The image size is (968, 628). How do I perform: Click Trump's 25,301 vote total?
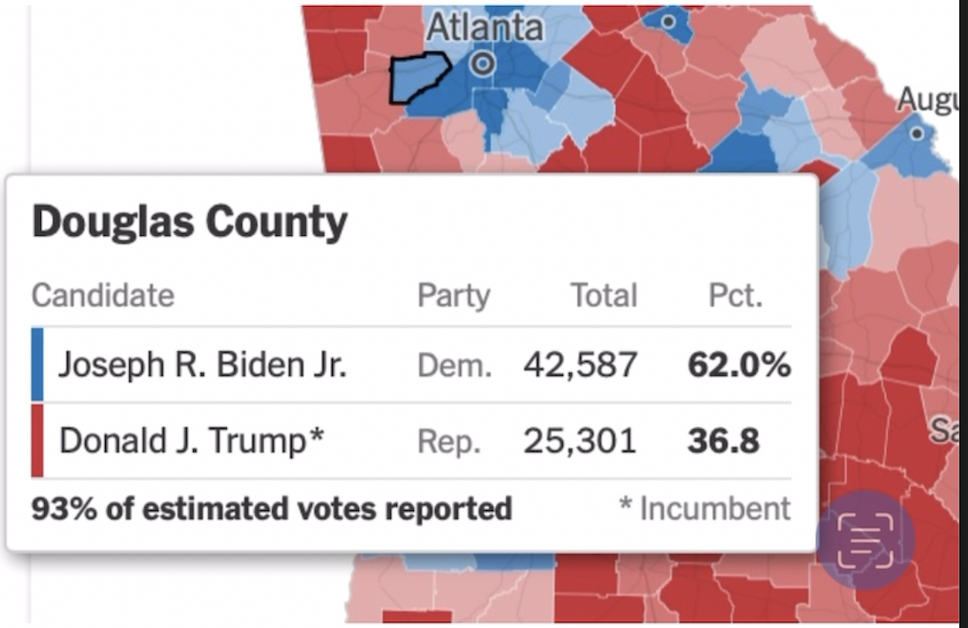580,440
